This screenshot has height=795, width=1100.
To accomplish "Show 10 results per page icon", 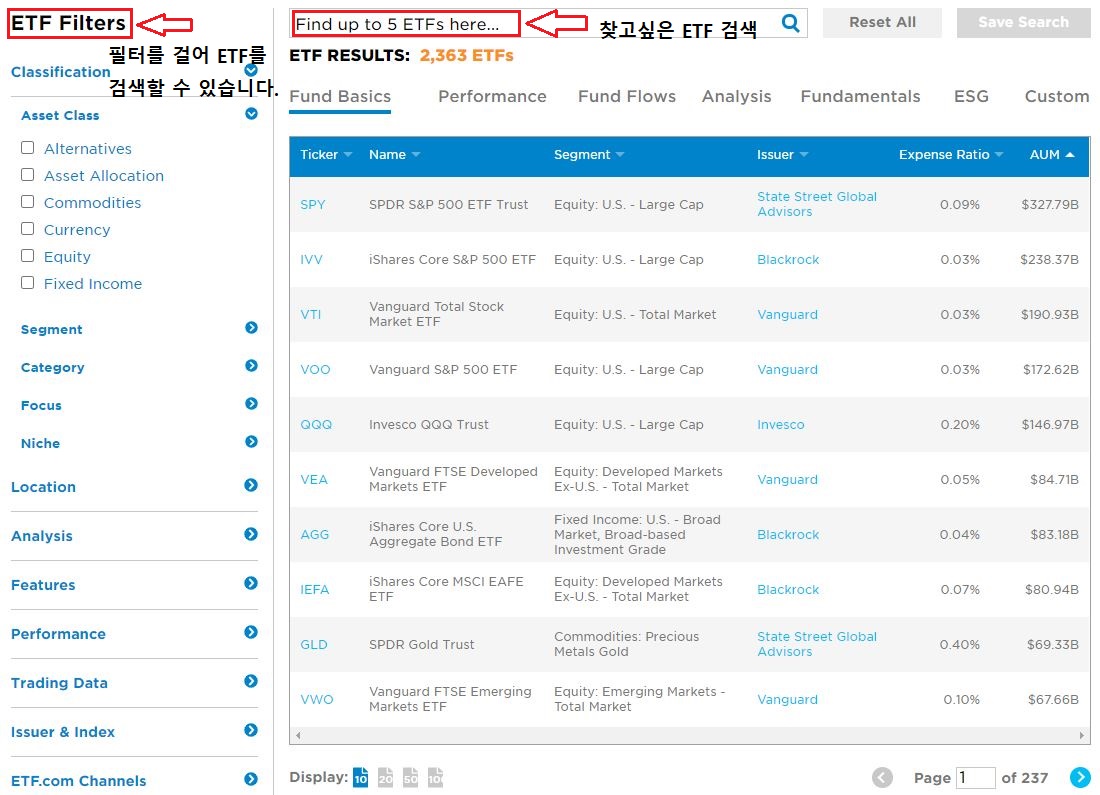I will click(x=360, y=777).
